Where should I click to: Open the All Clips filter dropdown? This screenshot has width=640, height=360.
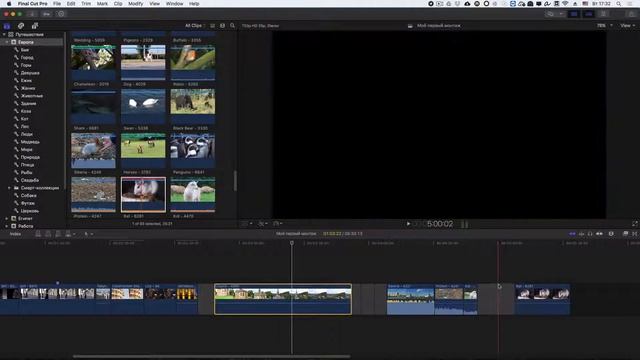click(x=195, y=26)
